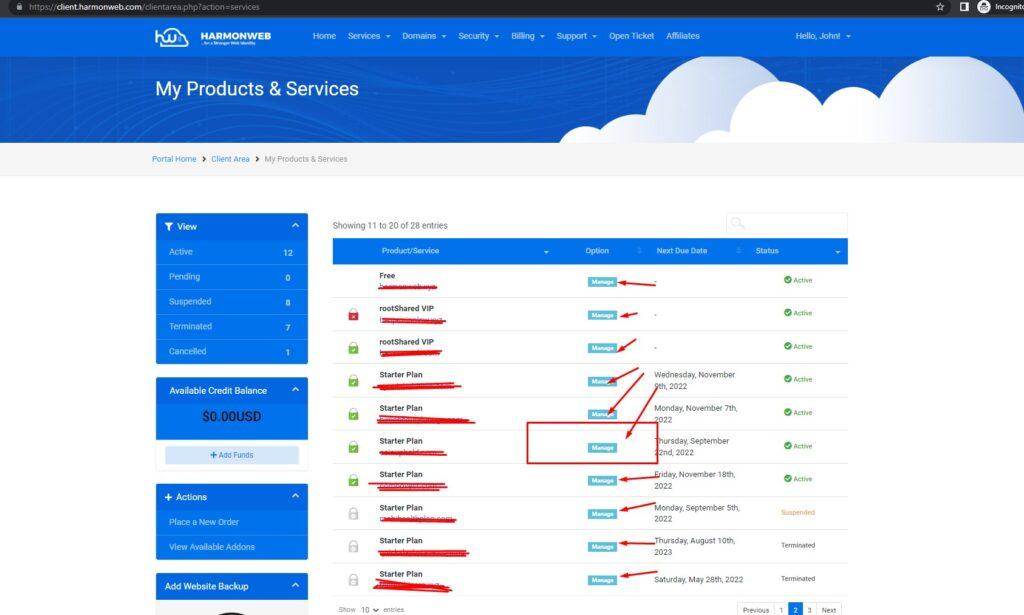
Task: Collapse the Available Credit Balance panel
Action: (x=295, y=391)
